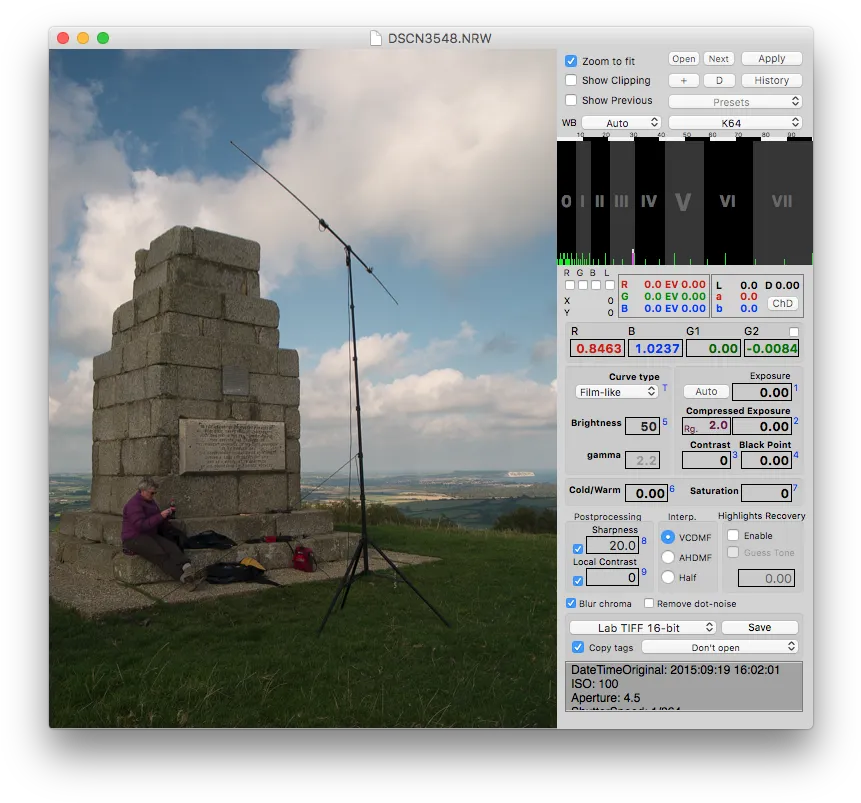Click the Highlights Recovery 0.00 field

(x=766, y=578)
